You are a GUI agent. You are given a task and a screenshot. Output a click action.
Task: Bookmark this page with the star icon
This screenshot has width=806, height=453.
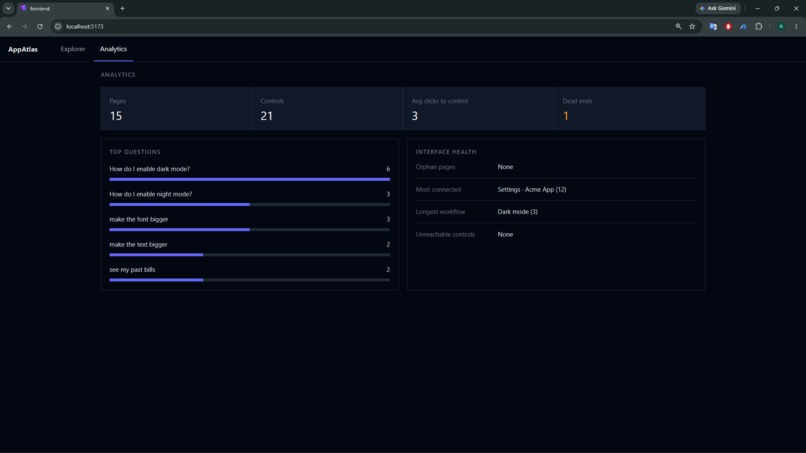692,26
